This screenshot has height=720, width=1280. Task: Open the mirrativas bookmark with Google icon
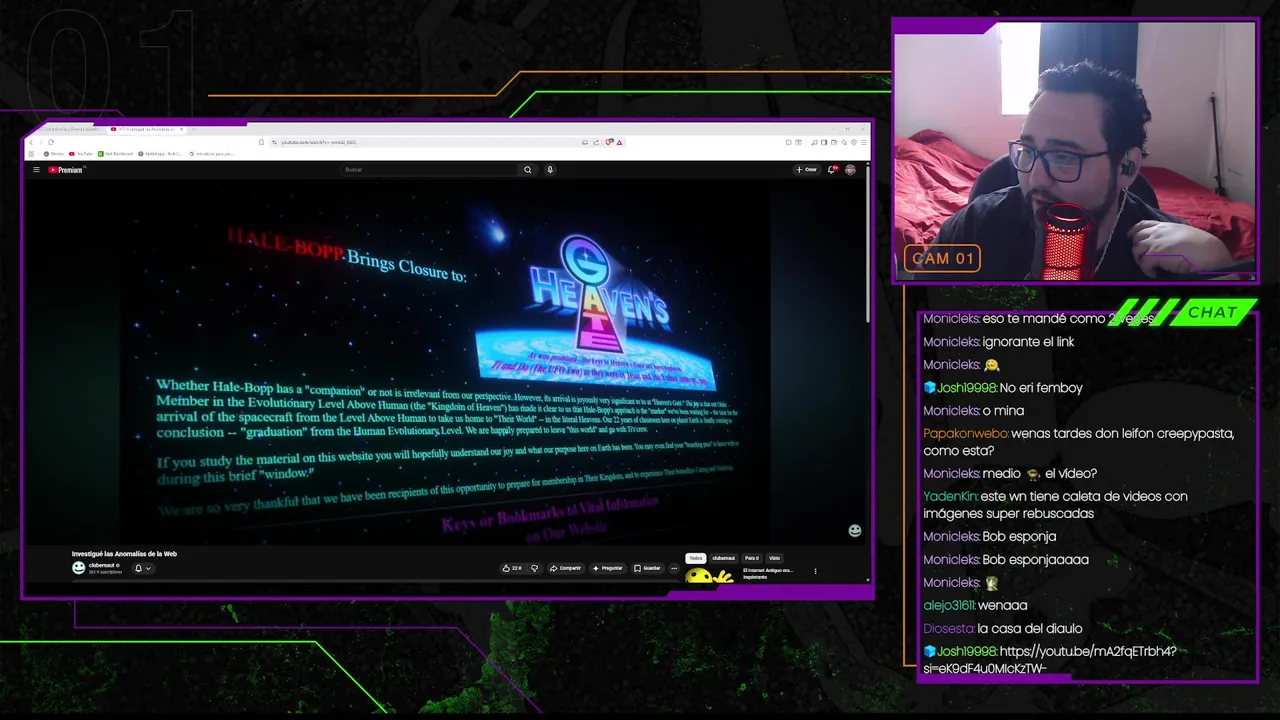[211, 154]
